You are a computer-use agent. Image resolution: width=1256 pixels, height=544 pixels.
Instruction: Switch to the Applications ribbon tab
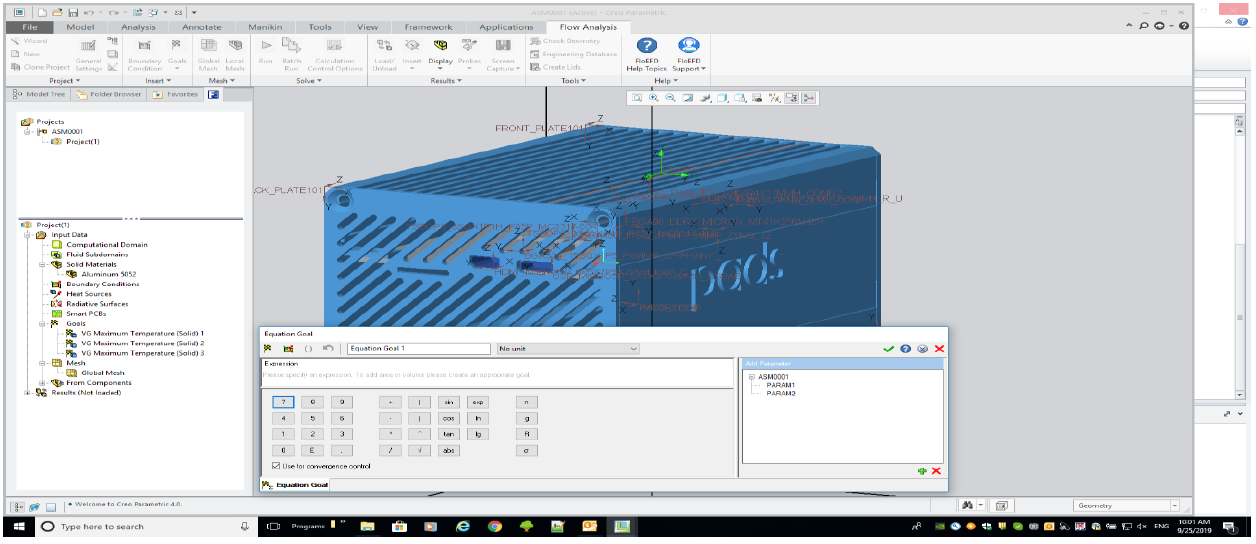pos(506,27)
